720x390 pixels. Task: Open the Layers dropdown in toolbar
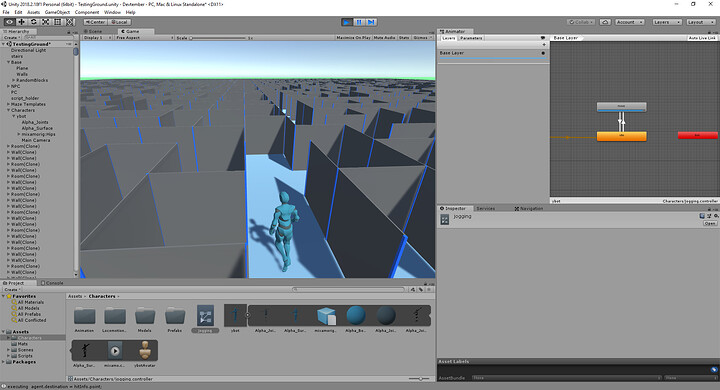click(x=666, y=22)
